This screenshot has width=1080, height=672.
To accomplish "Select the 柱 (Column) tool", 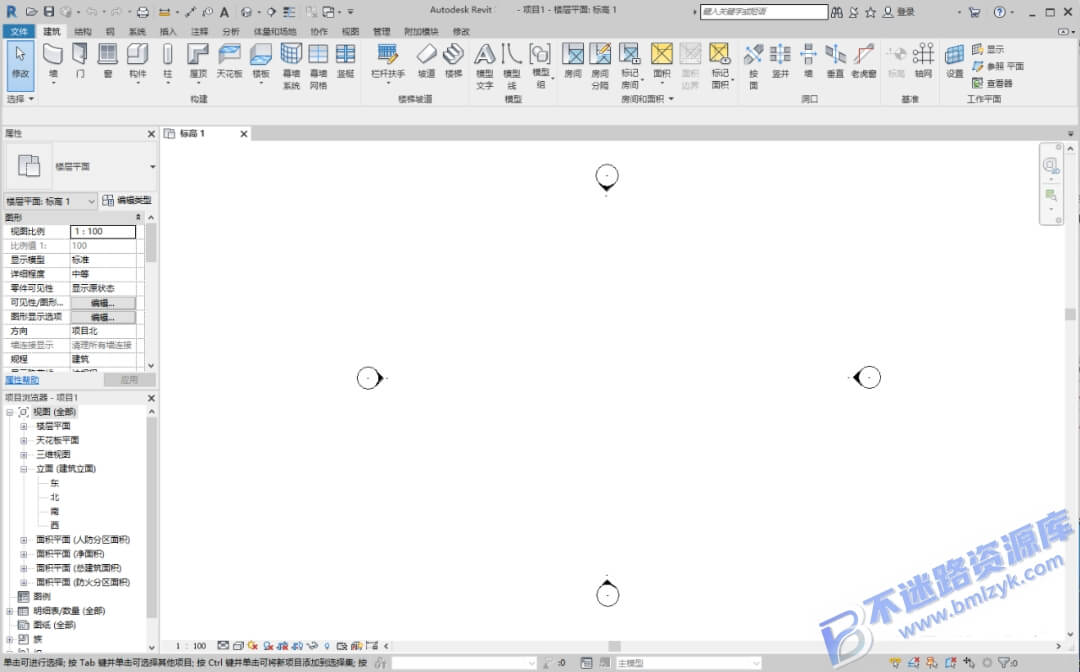I will coord(167,62).
